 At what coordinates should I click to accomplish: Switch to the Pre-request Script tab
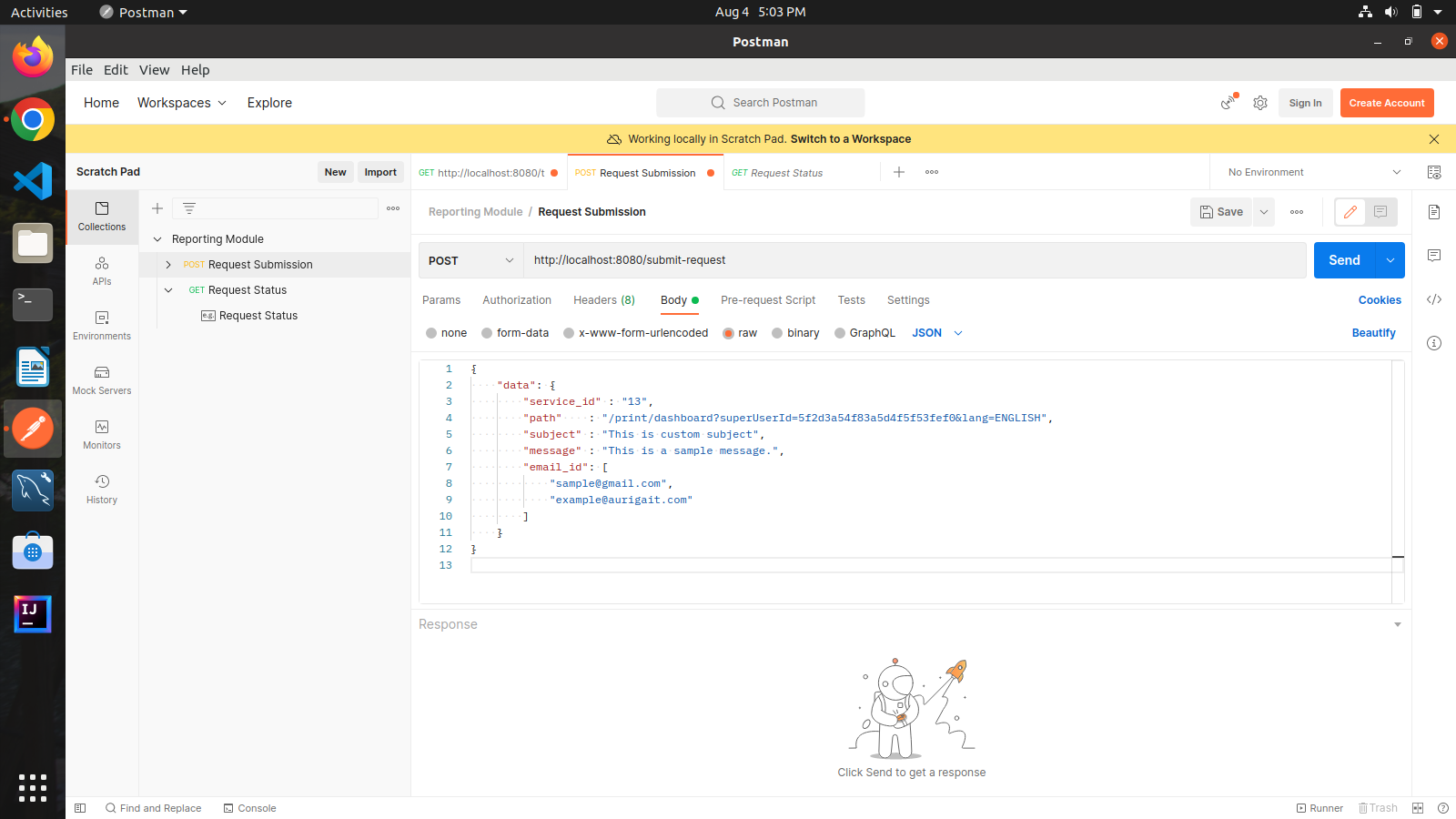[x=768, y=300]
